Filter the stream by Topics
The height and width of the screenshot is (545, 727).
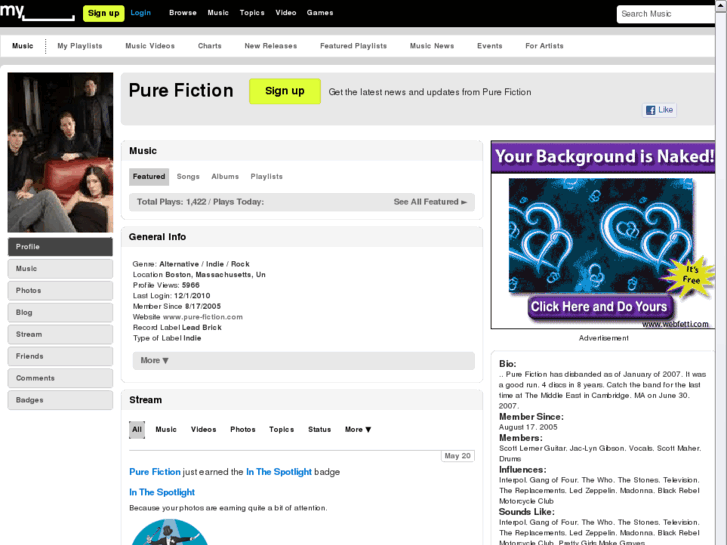coord(281,430)
